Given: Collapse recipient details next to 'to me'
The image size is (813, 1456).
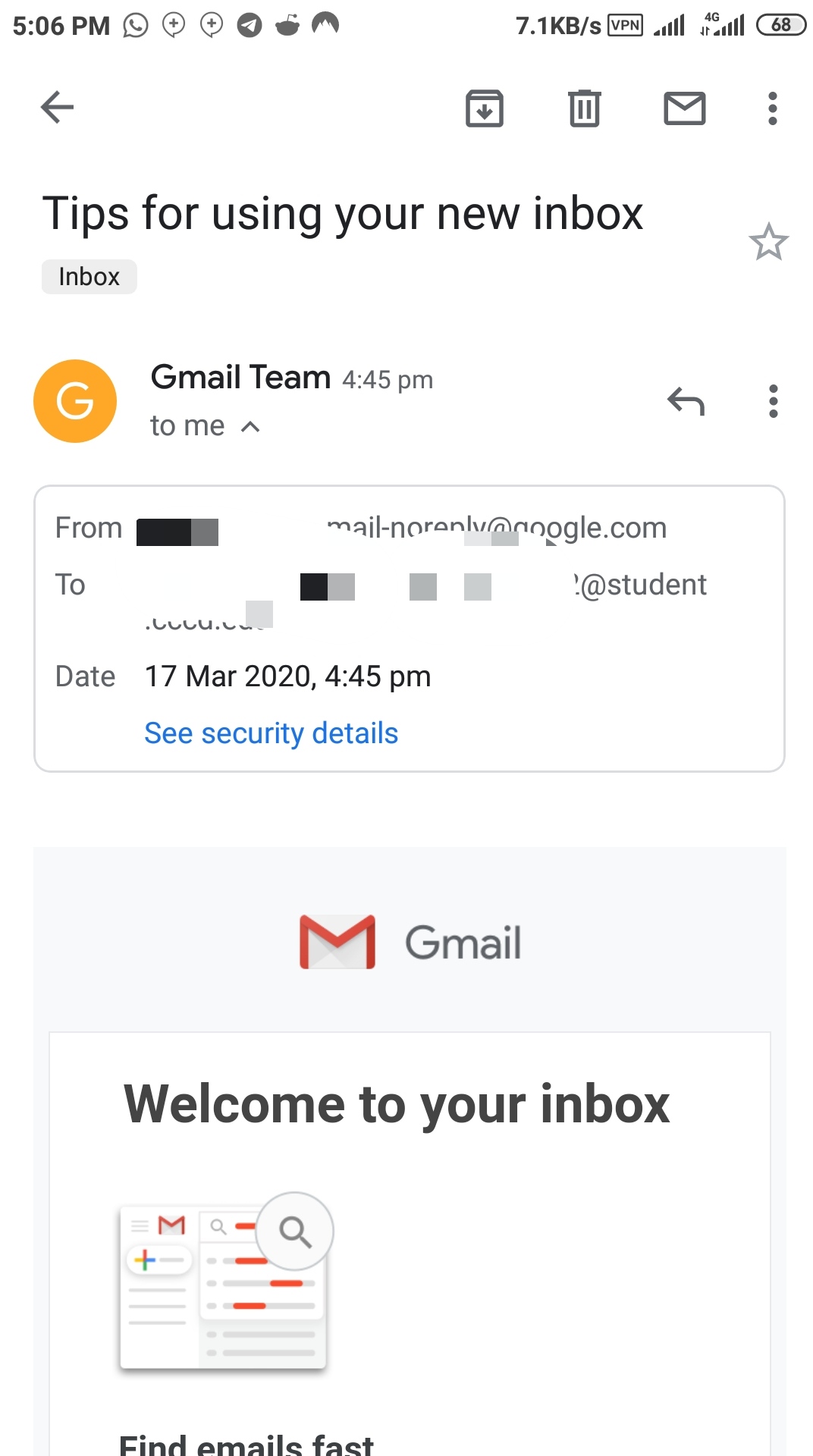Looking at the screenshot, I should [250, 427].
